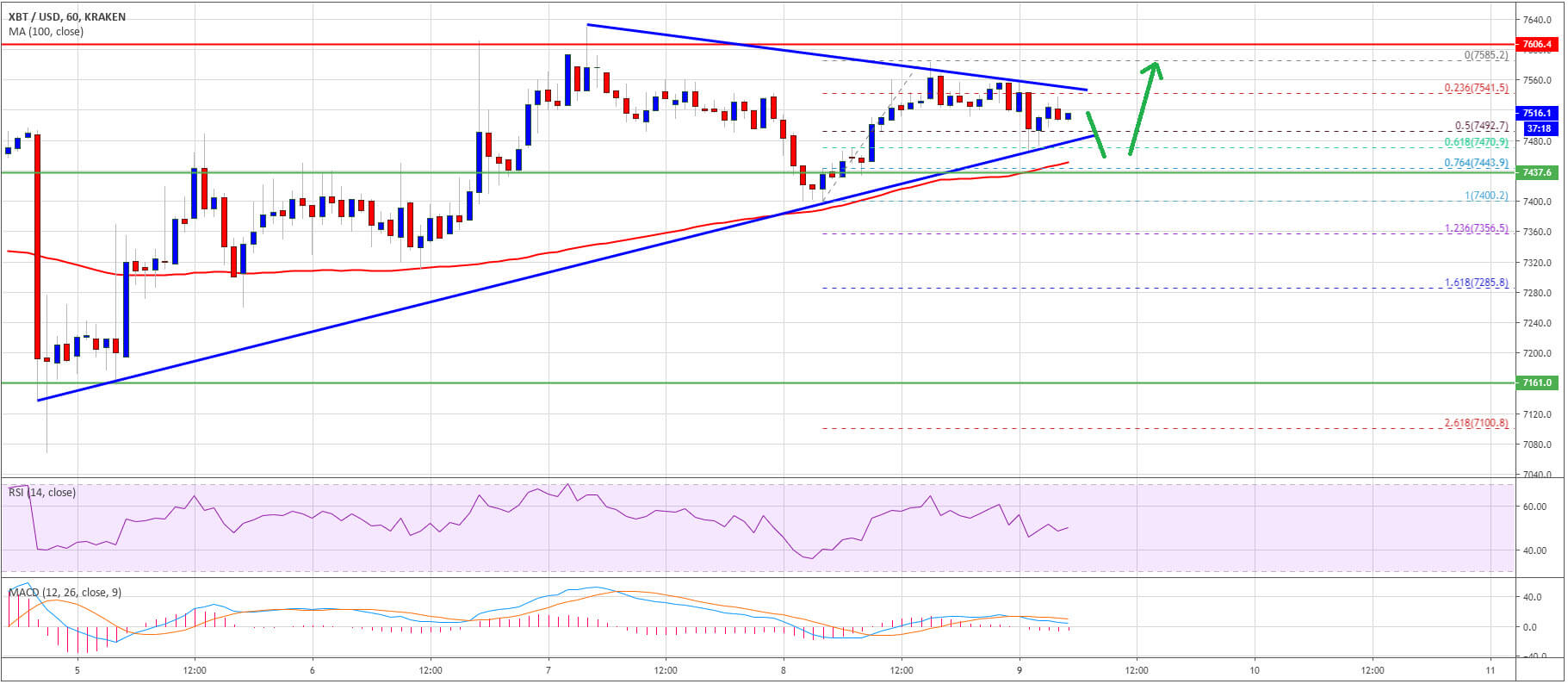This screenshot has width=1568, height=684.
Task: Click the blue 7516.1 current price tag
Action: tap(1537, 113)
